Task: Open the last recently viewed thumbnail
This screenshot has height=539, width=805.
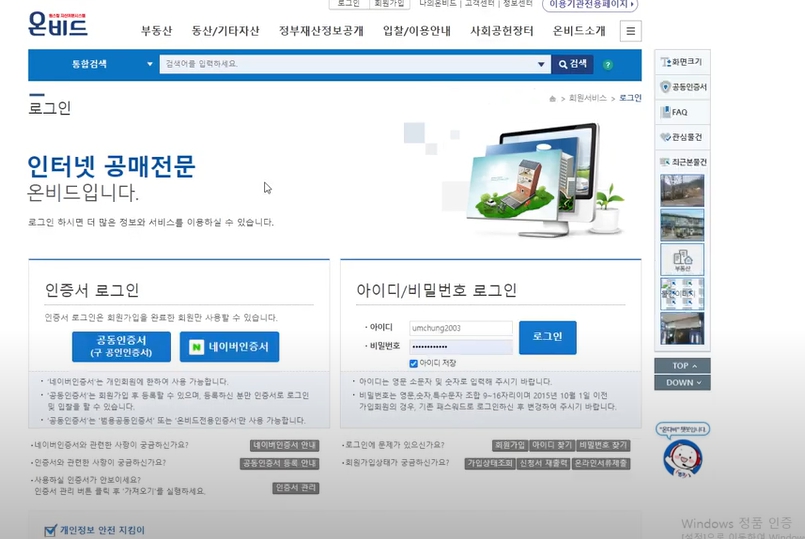Action: 682,329
